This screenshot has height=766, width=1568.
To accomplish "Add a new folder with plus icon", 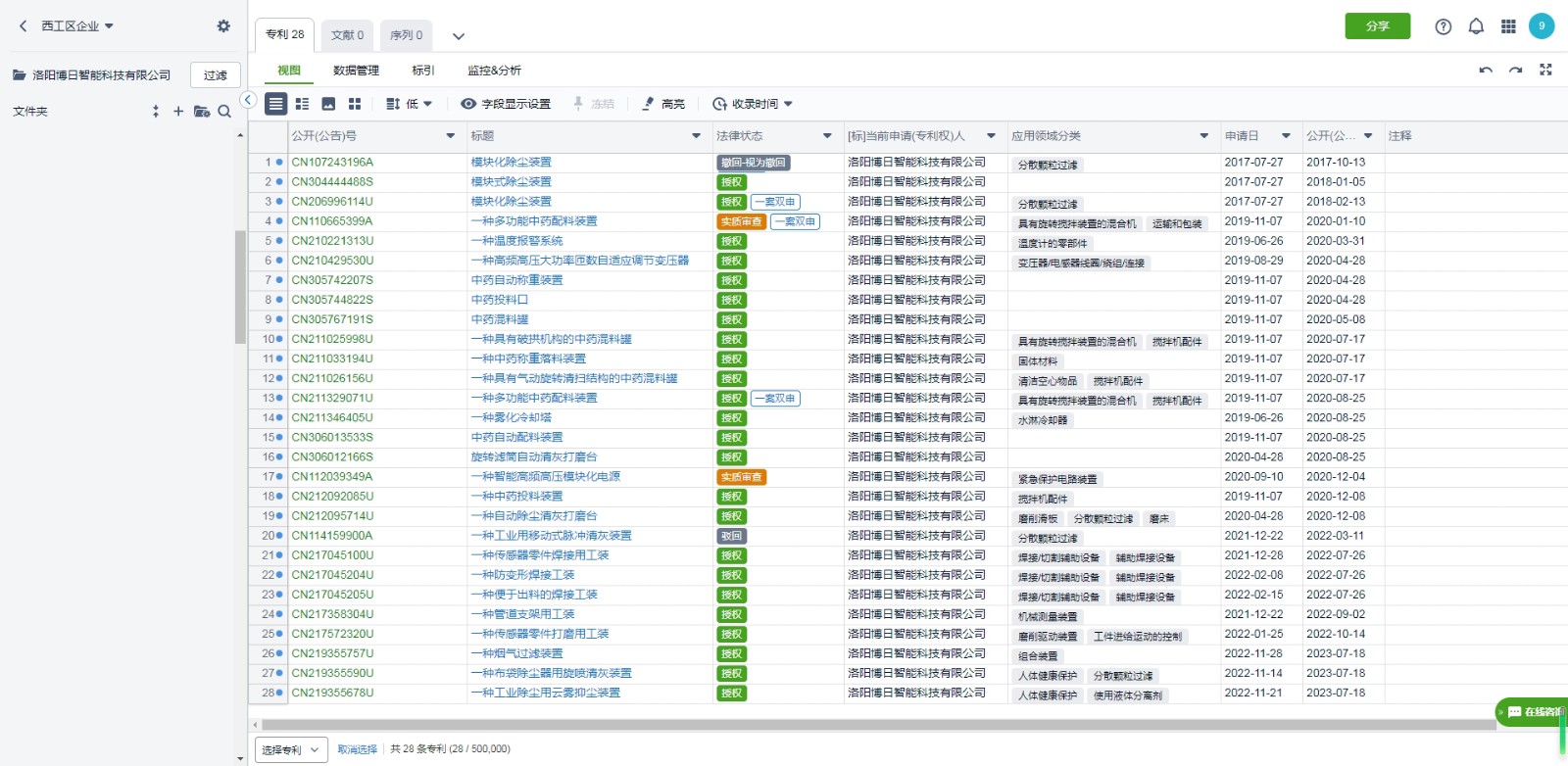I will (x=178, y=112).
